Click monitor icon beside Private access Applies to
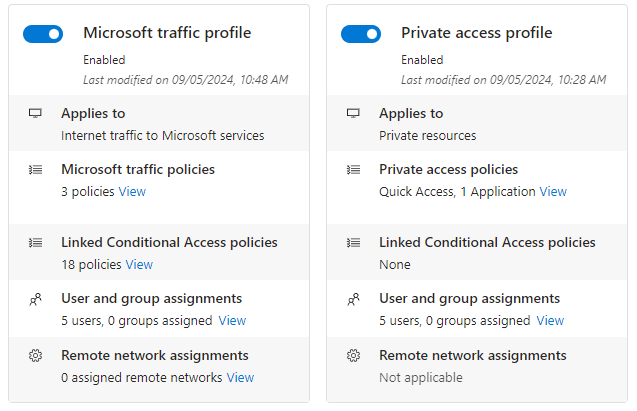The height and width of the screenshot is (411, 637). [x=353, y=113]
